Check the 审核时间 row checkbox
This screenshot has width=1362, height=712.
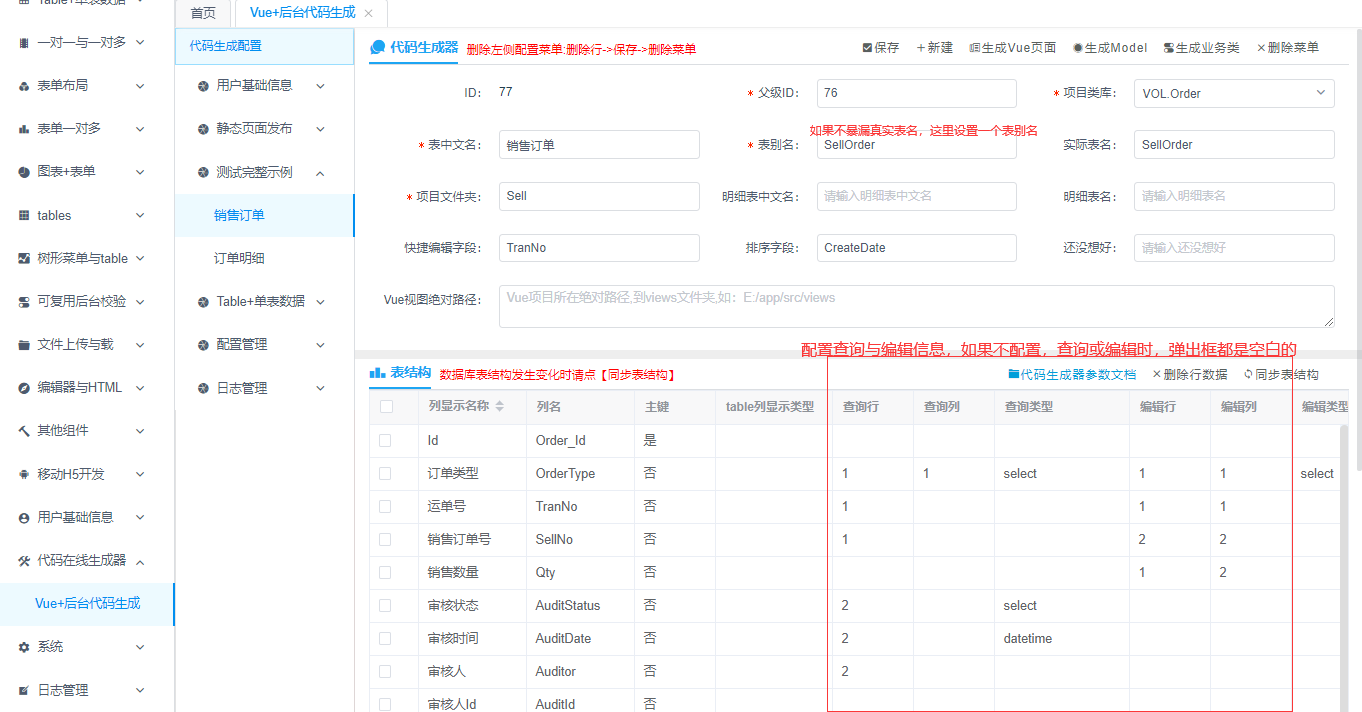click(386, 639)
